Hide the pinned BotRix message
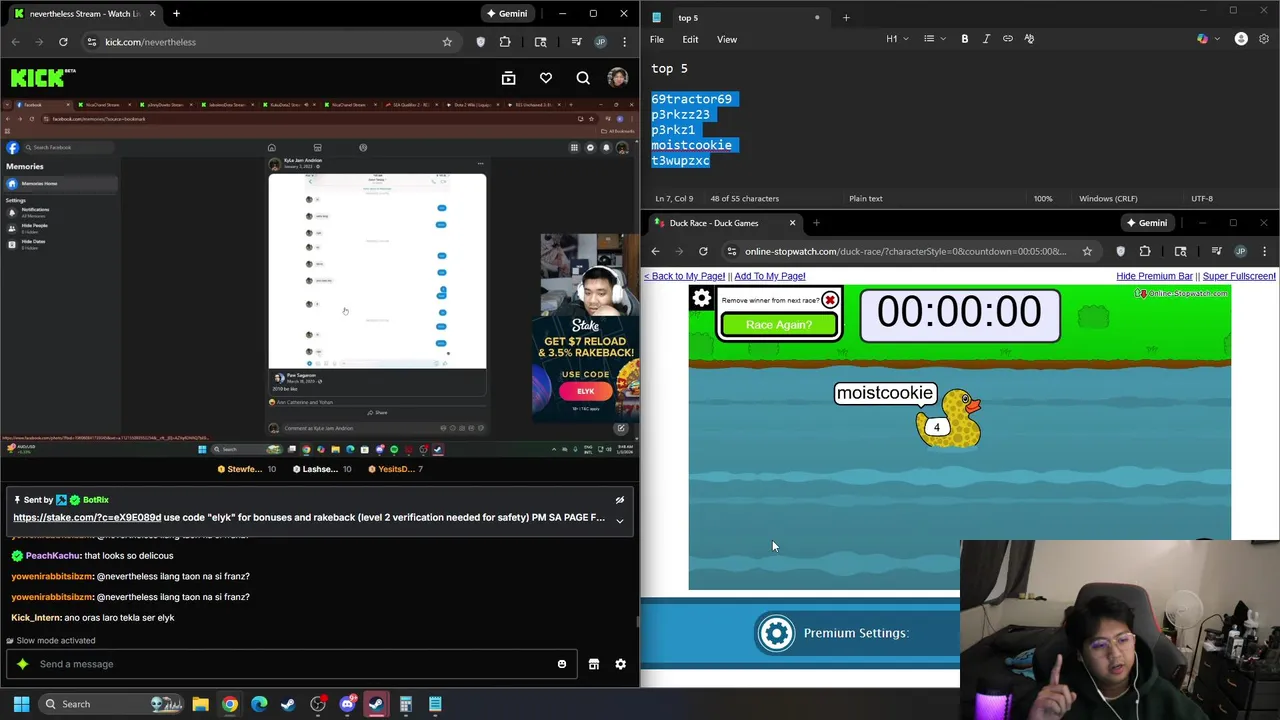 [620, 500]
